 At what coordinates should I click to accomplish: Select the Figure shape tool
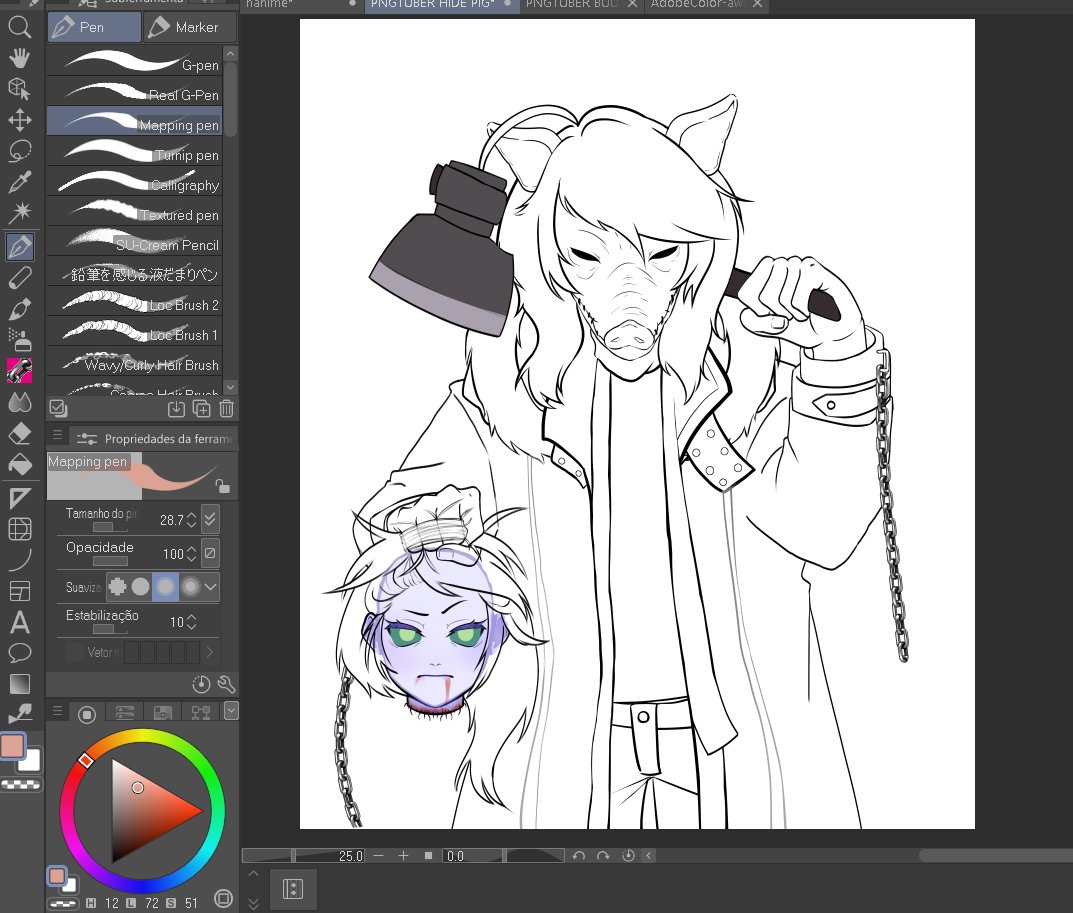19,498
